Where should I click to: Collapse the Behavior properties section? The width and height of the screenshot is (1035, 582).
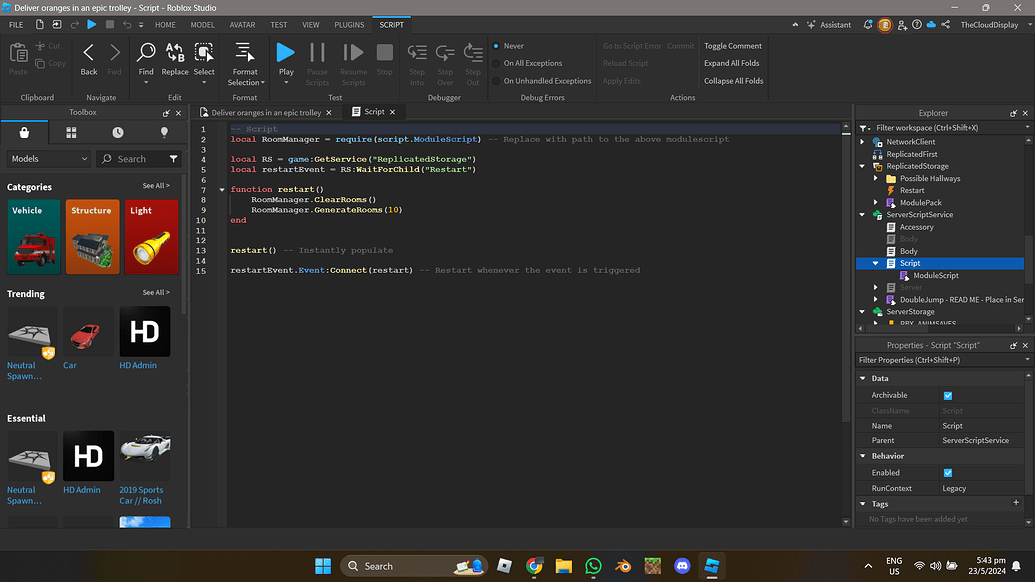[x=863, y=456]
